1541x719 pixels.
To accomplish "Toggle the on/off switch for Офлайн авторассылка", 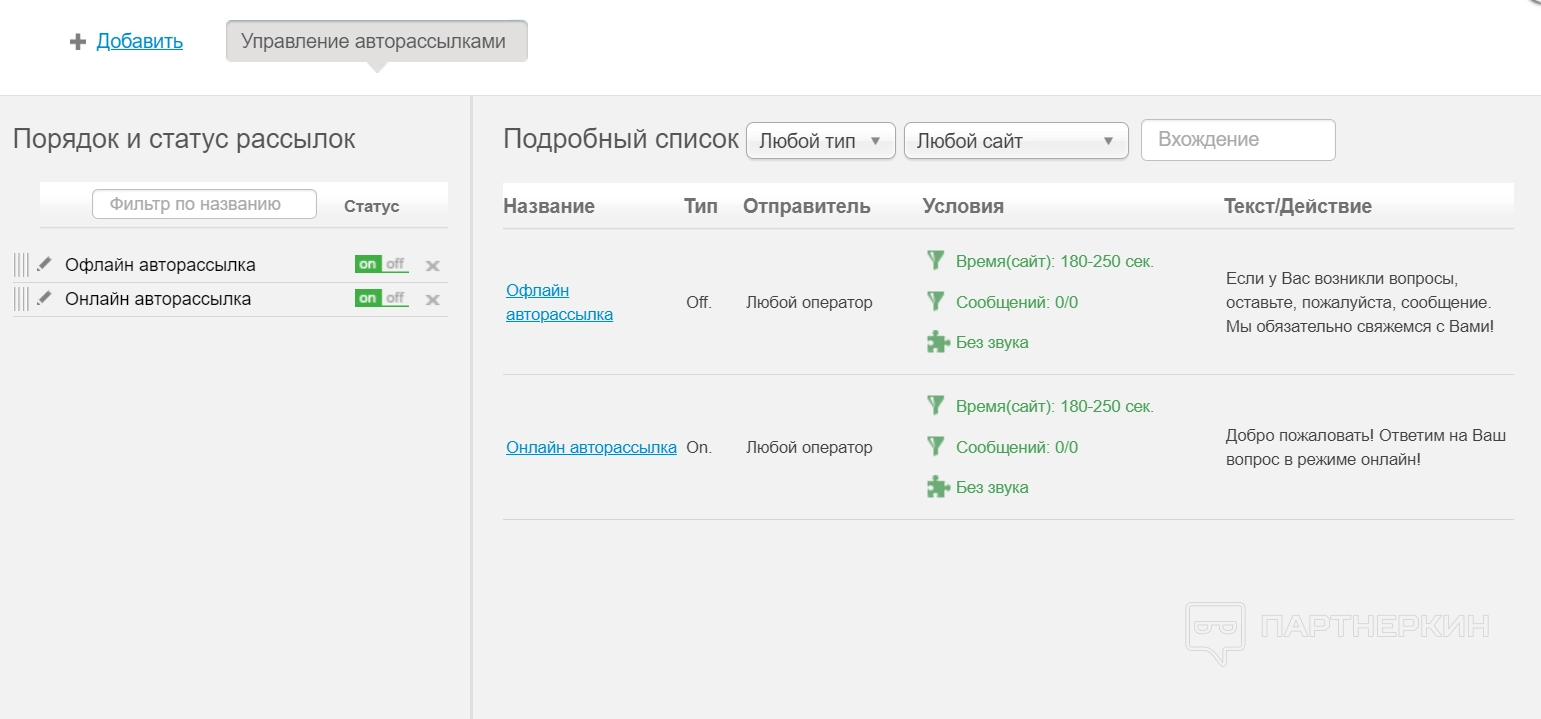I will point(381,265).
